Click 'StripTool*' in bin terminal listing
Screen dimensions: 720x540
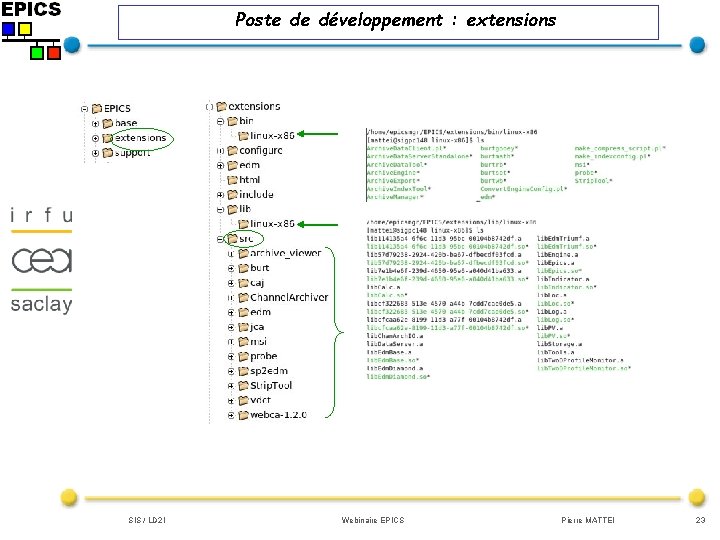coord(593,181)
